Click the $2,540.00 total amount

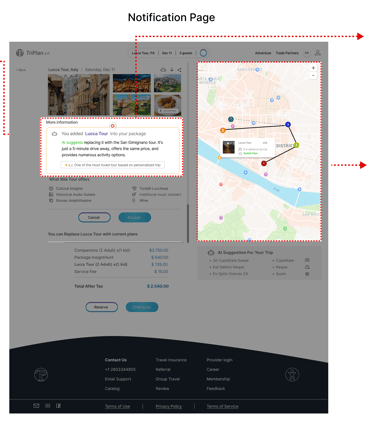pos(158,286)
